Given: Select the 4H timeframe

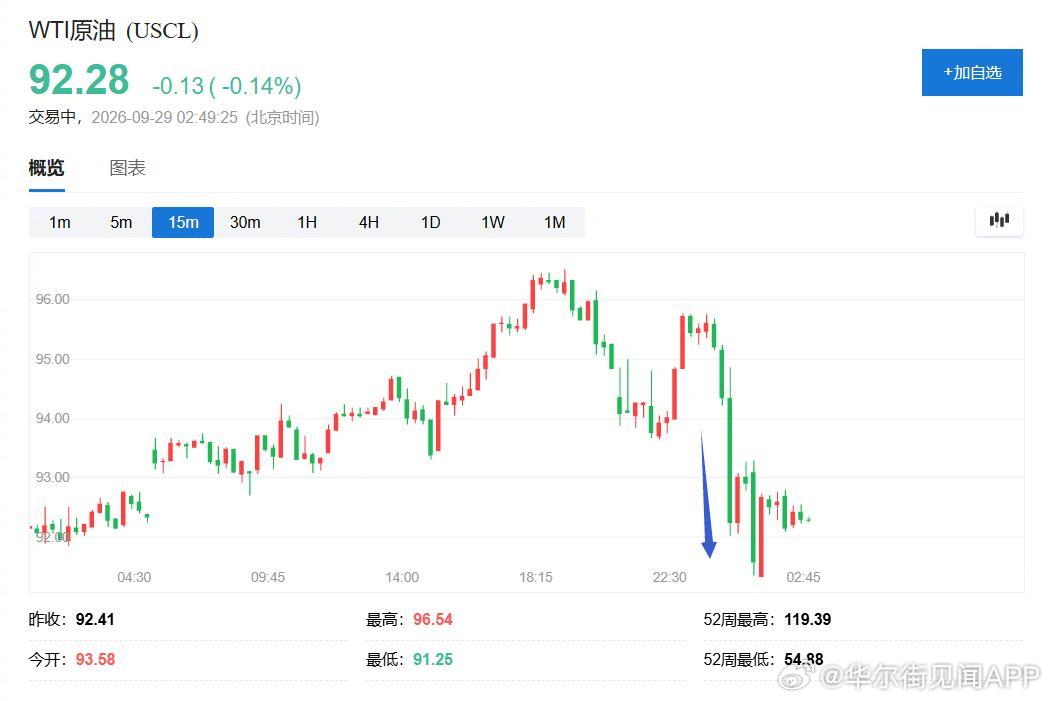Looking at the screenshot, I should tap(369, 222).
